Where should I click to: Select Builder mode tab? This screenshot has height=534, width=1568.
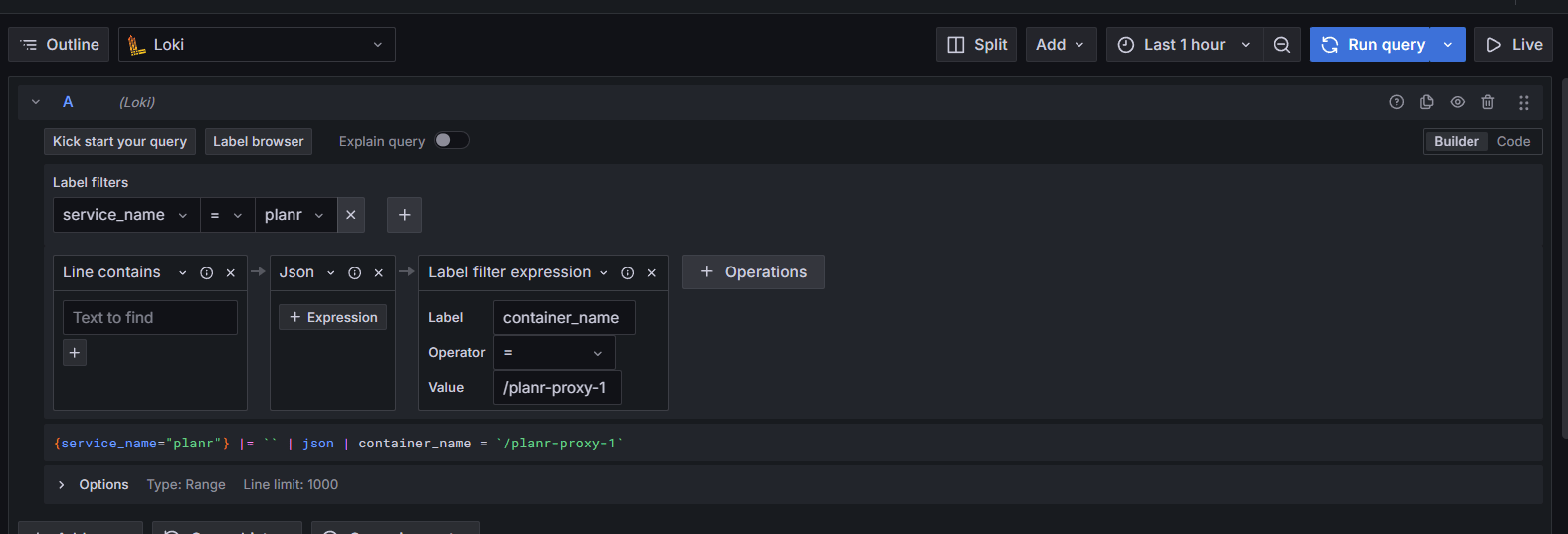1456,142
